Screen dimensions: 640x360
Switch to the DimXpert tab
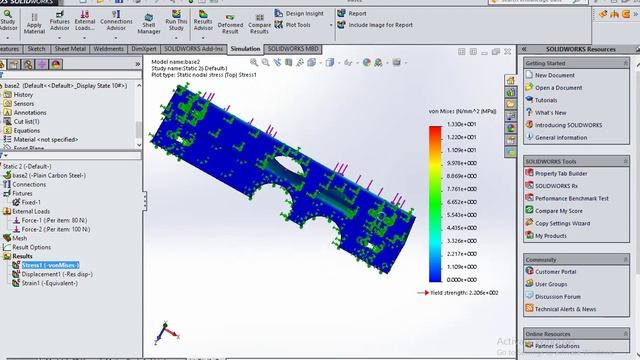point(144,49)
